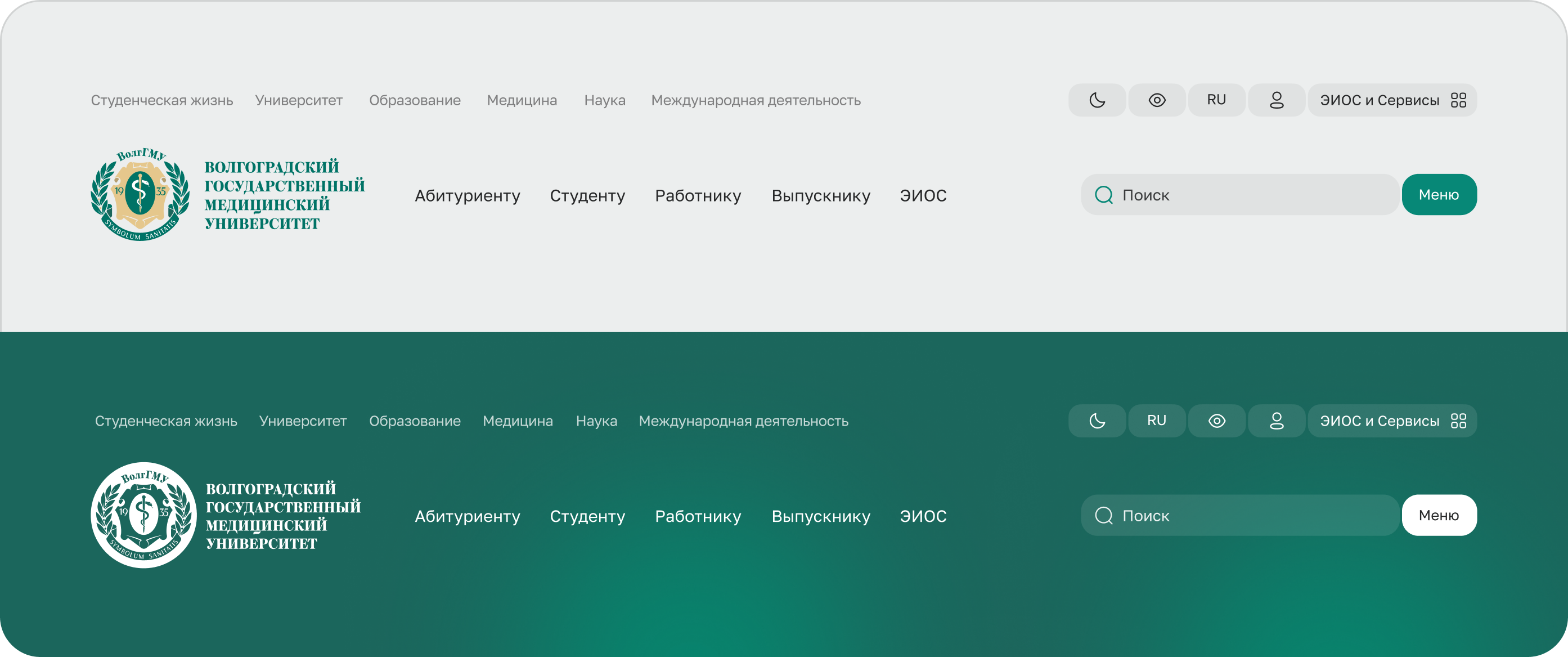Click Международная деятельность link in light header
The image size is (1568, 657).
(756, 100)
